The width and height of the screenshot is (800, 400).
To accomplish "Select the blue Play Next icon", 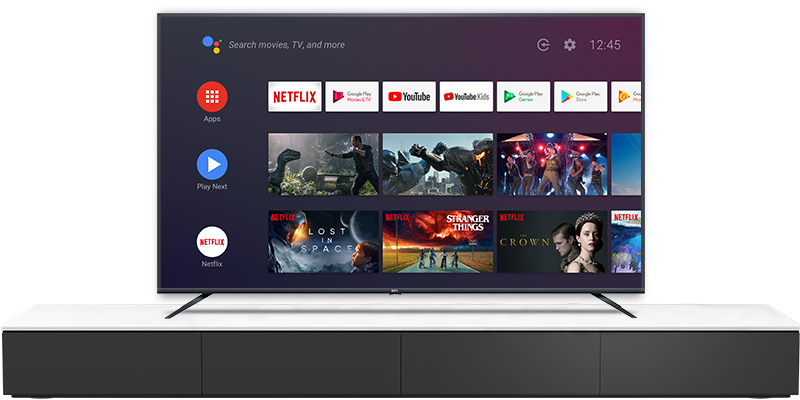I will tap(212, 164).
